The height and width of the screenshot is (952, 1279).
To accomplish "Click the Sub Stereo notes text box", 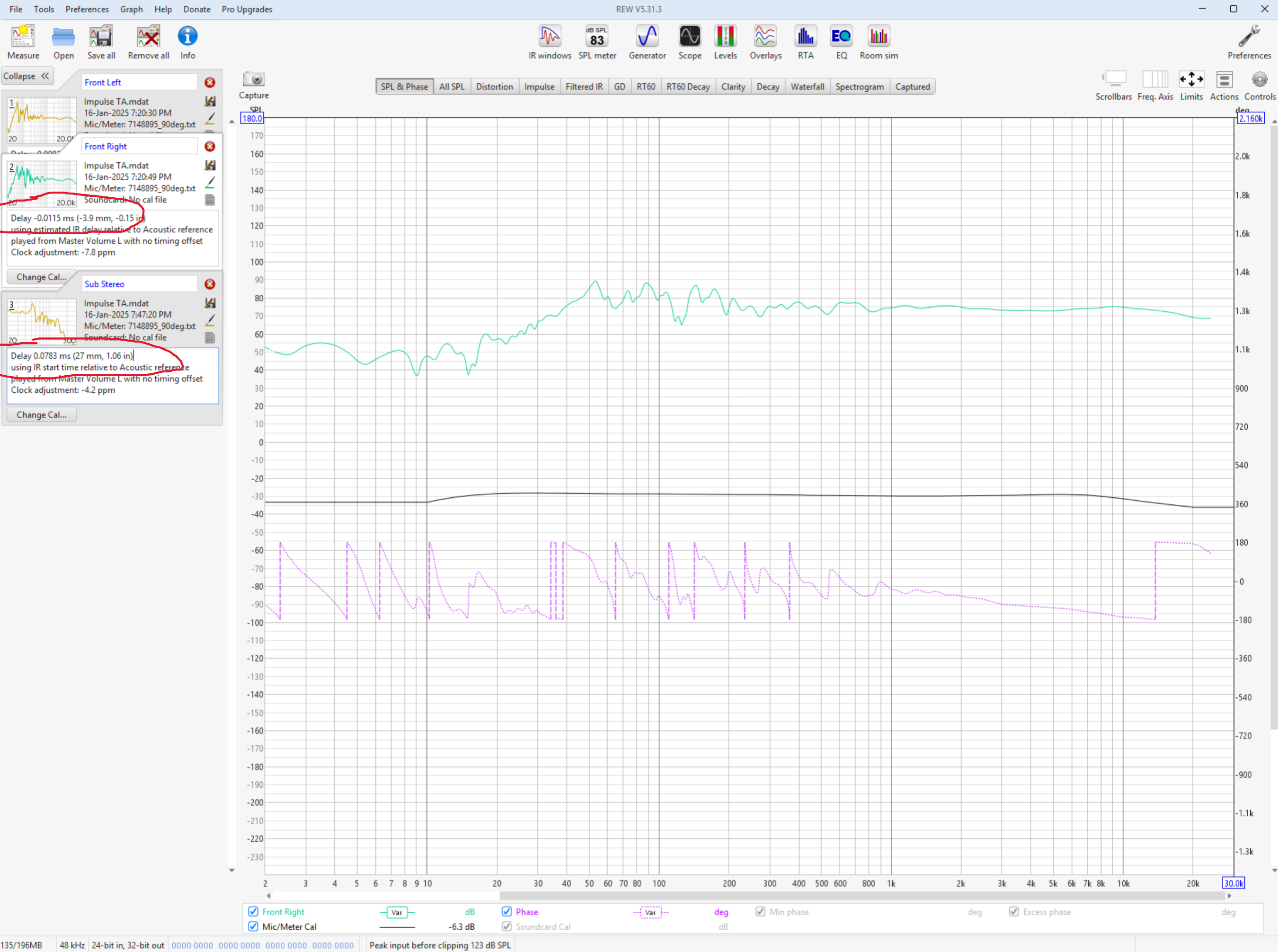I will tap(112, 375).
